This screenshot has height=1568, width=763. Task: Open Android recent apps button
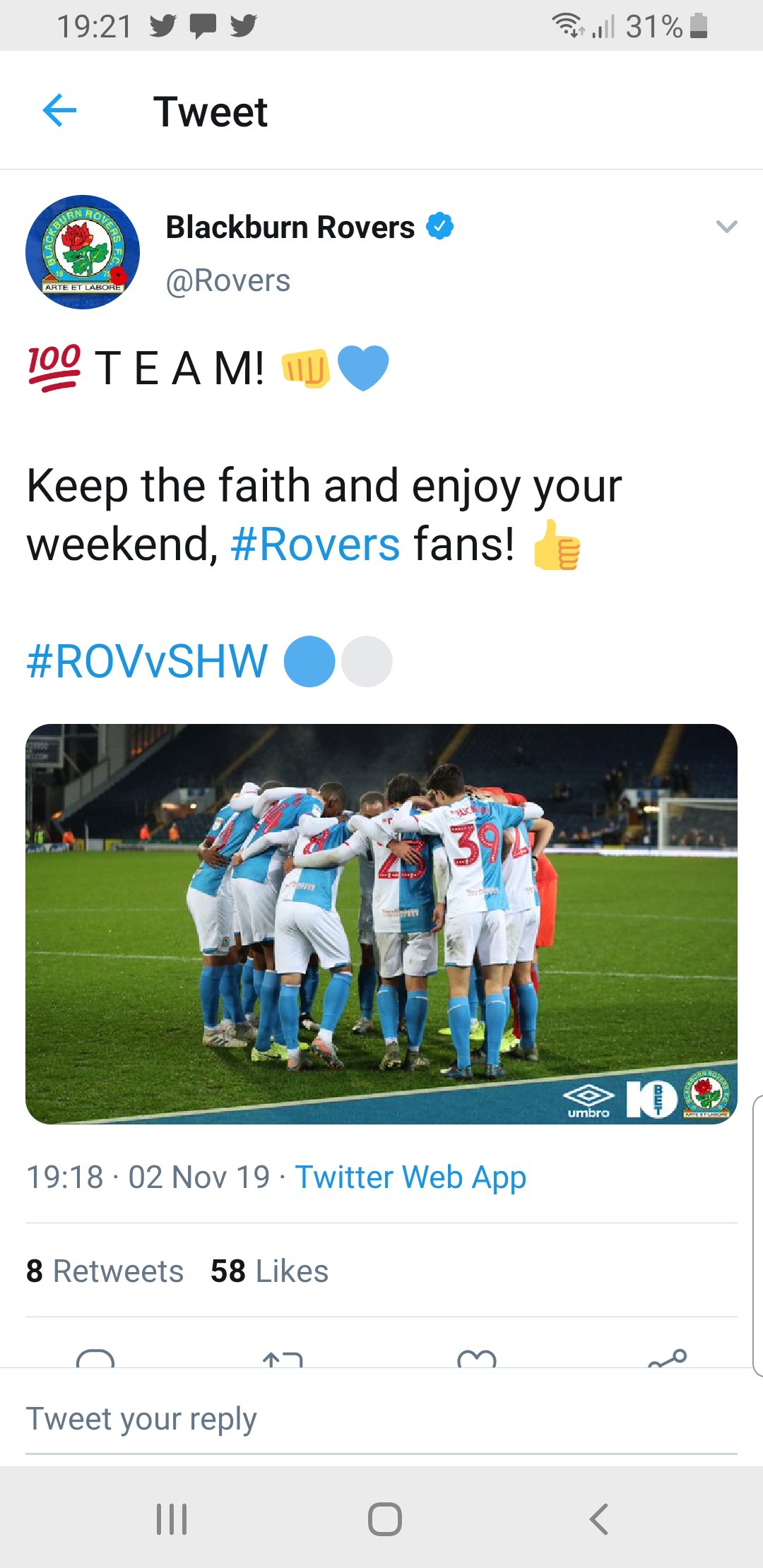pyautogui.click(x=172, y=1519)
